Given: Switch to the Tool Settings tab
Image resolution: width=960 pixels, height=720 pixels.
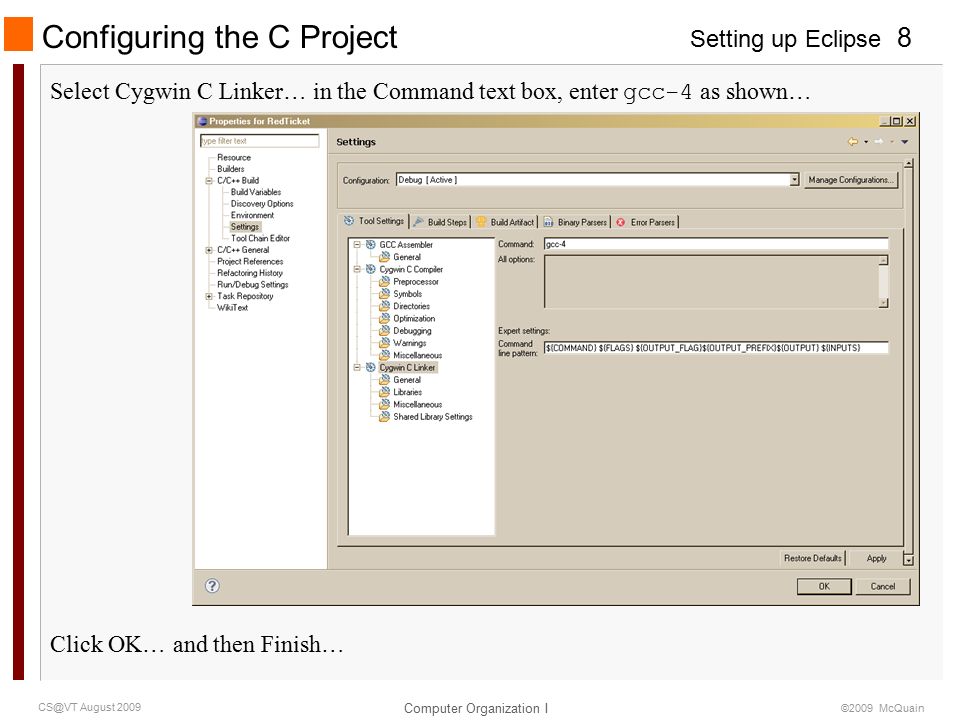Looking at the screenshot, I should click(x=374, y=221).
